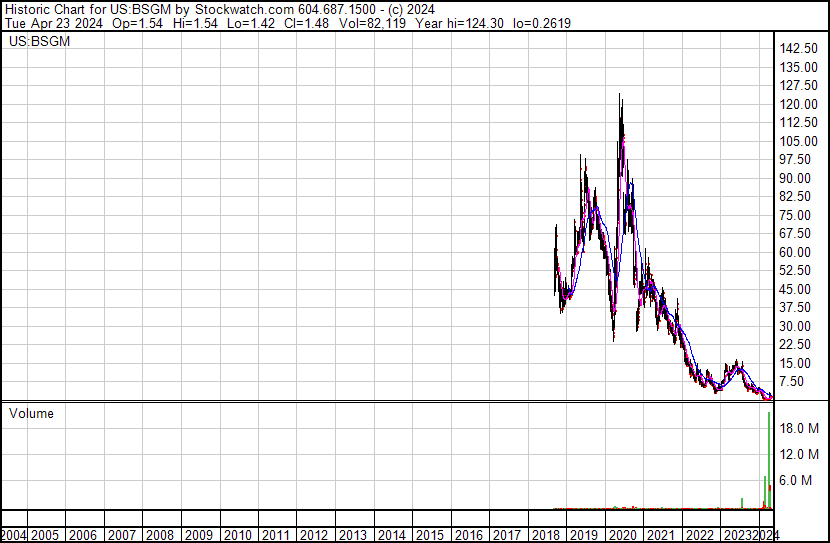Click the 7.50 price axis label
Screen dimensions: 830x543
pyautogui.click(x=792, y=382)
